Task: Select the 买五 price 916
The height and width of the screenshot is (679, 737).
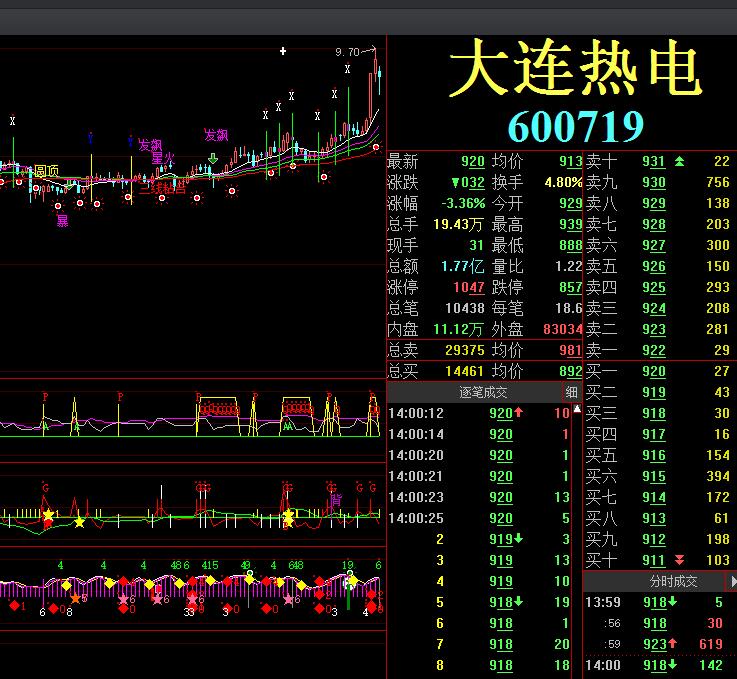Action: pyautogui.click(x=654, y=455)
